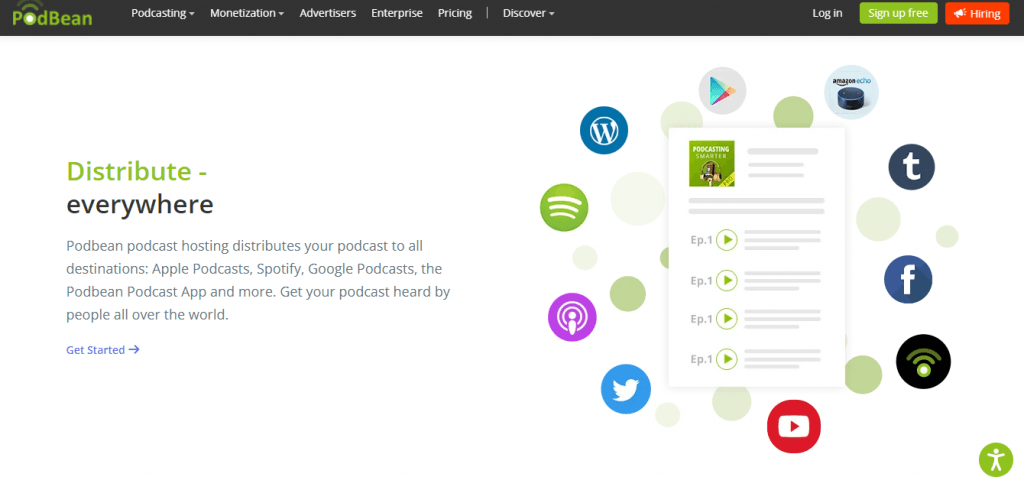Click the Podcasting Smarter cover thumbnail
Viewport: 1024px width, 477px height.
coord(712,163)
